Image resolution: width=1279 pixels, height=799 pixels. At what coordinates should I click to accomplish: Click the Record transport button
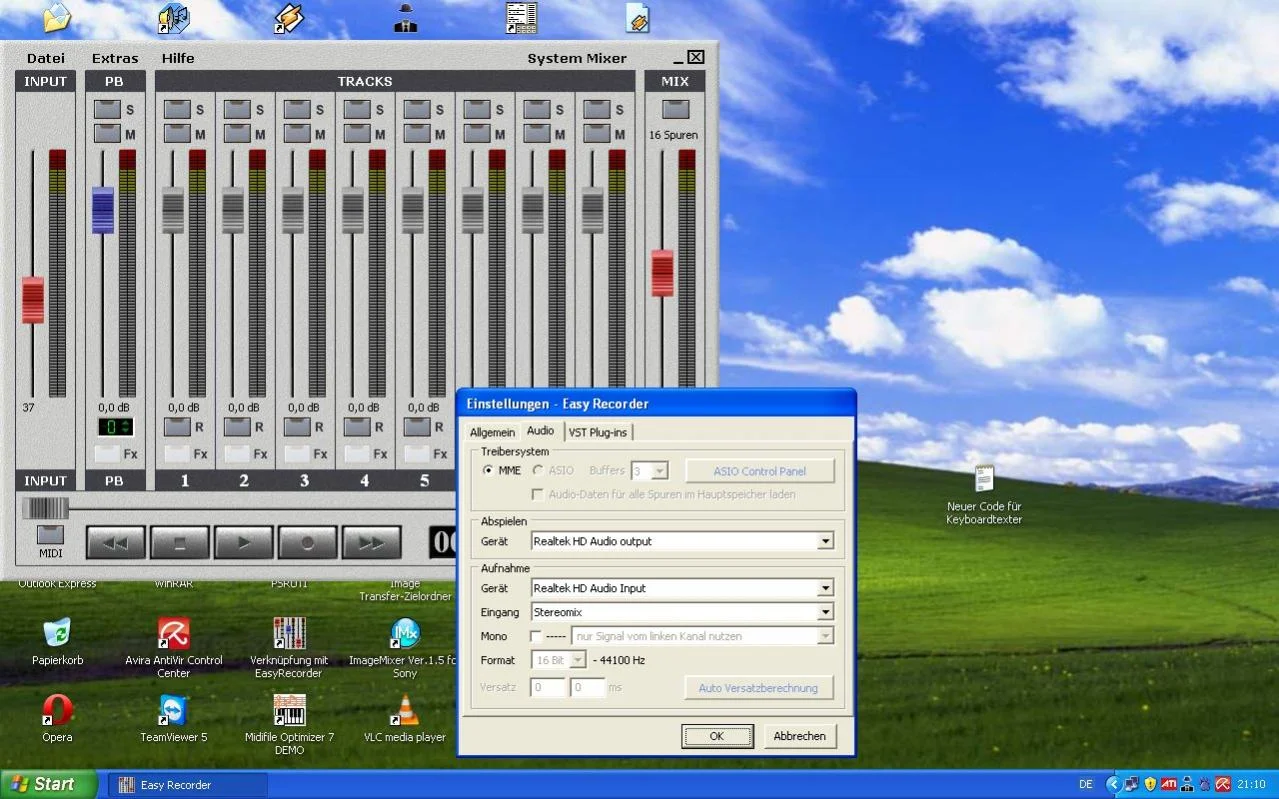(x=307, y=542)
